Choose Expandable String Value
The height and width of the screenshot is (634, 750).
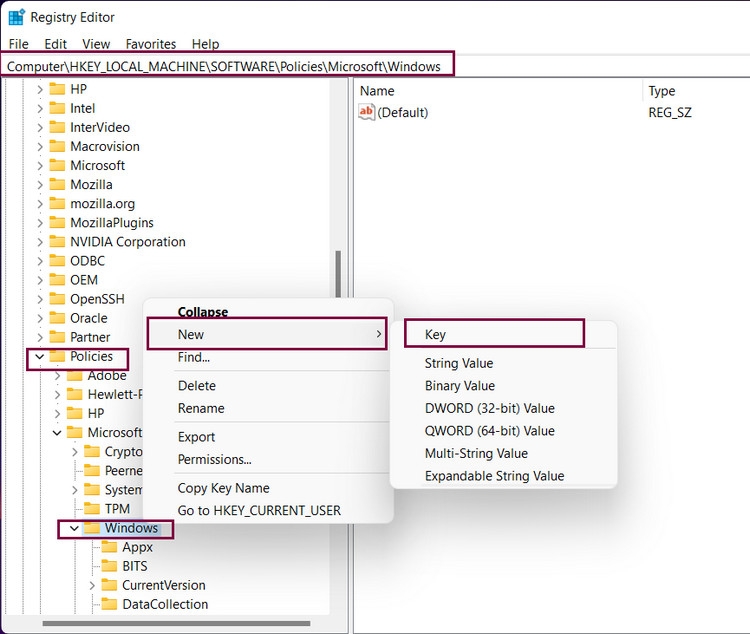[503, 476]
